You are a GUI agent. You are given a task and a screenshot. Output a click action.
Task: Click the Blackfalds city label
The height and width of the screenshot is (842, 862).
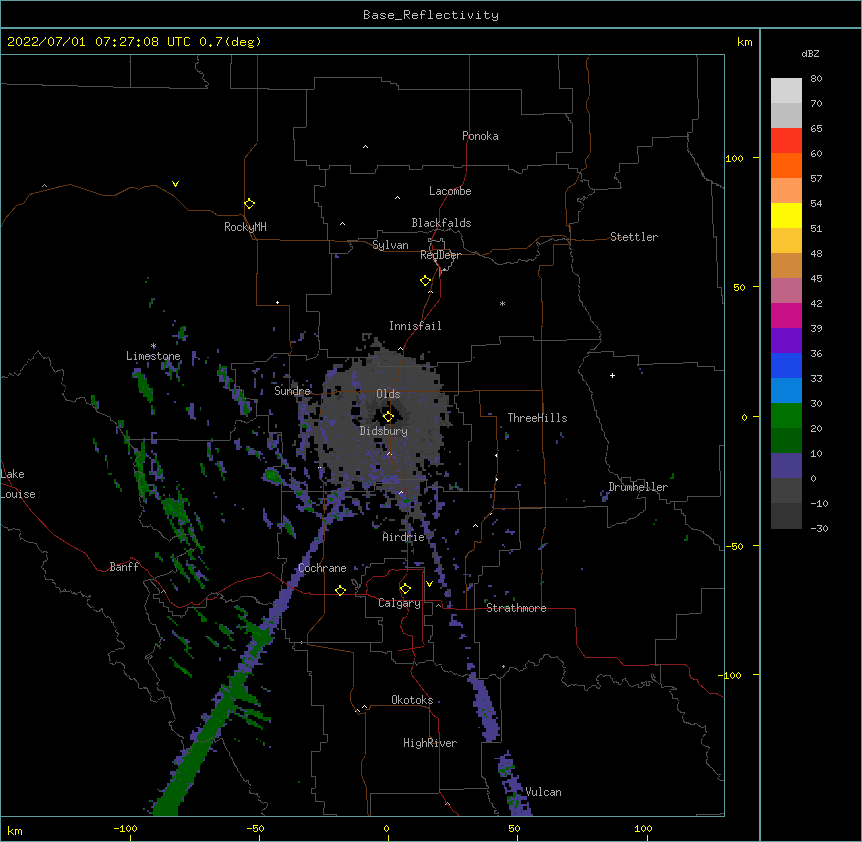pyautogui.click(x=441, y=223)
